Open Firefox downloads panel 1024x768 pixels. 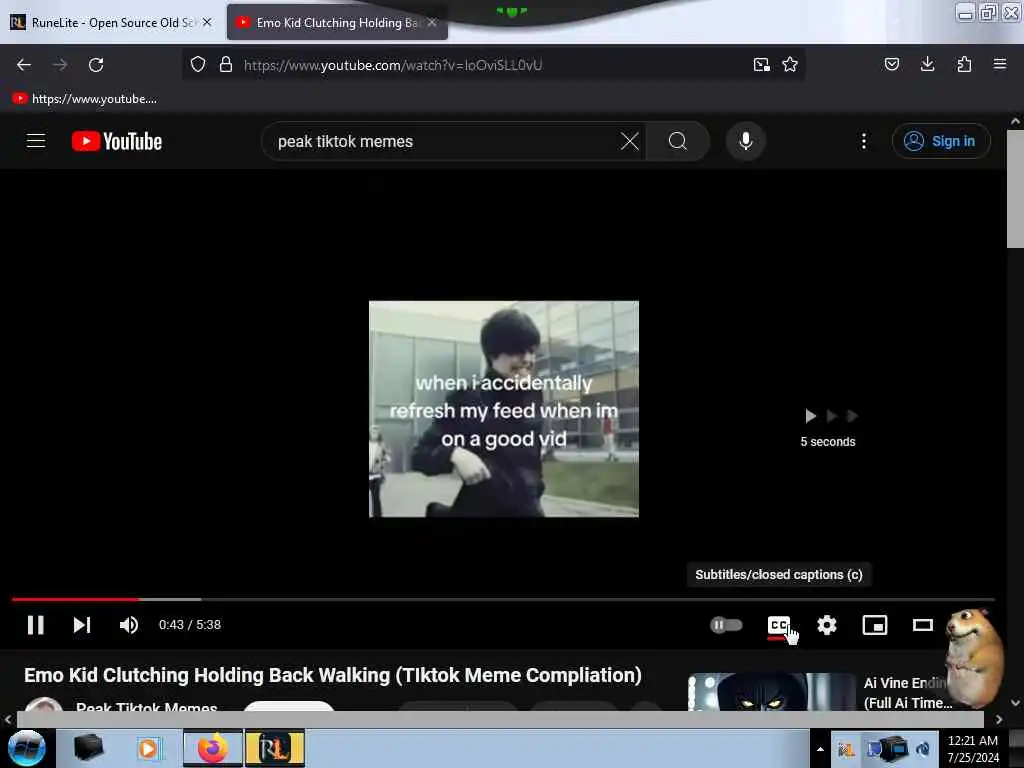pyautogui.click(x=927, y=64)
